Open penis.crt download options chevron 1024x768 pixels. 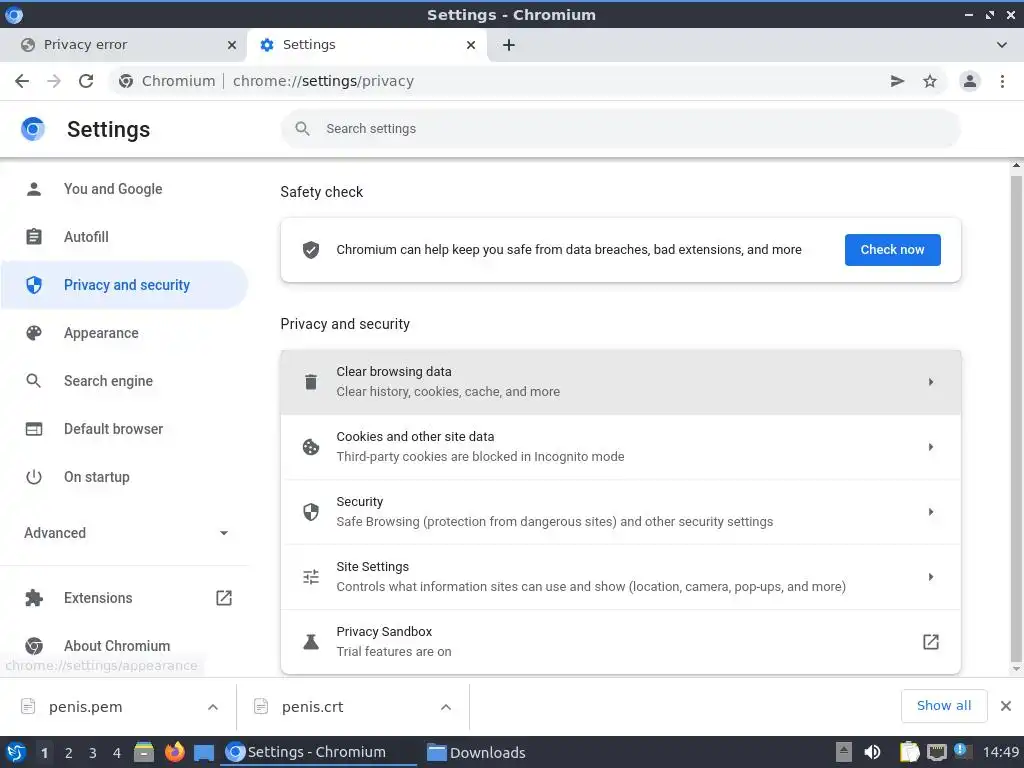(x=445, y=707)
